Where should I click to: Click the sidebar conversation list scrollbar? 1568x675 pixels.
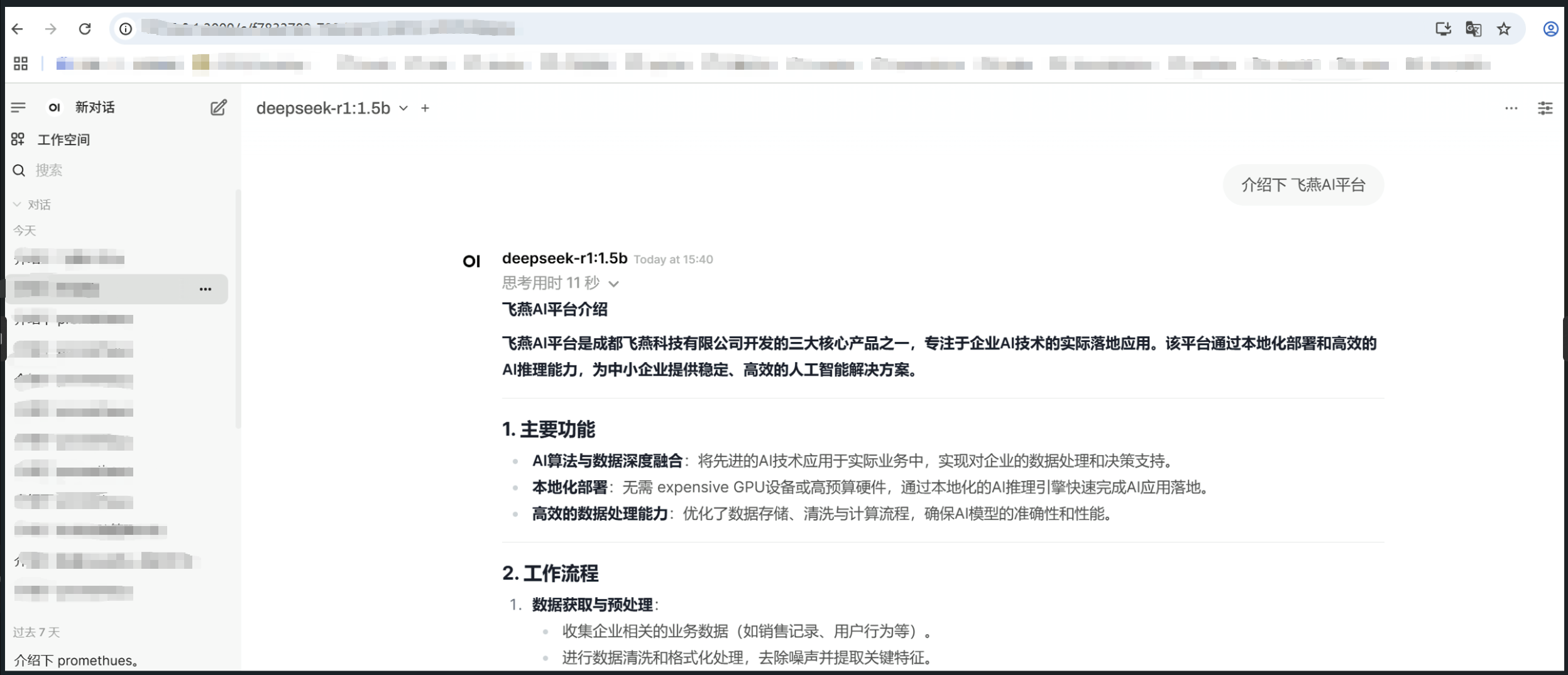(x=238, y=308)
